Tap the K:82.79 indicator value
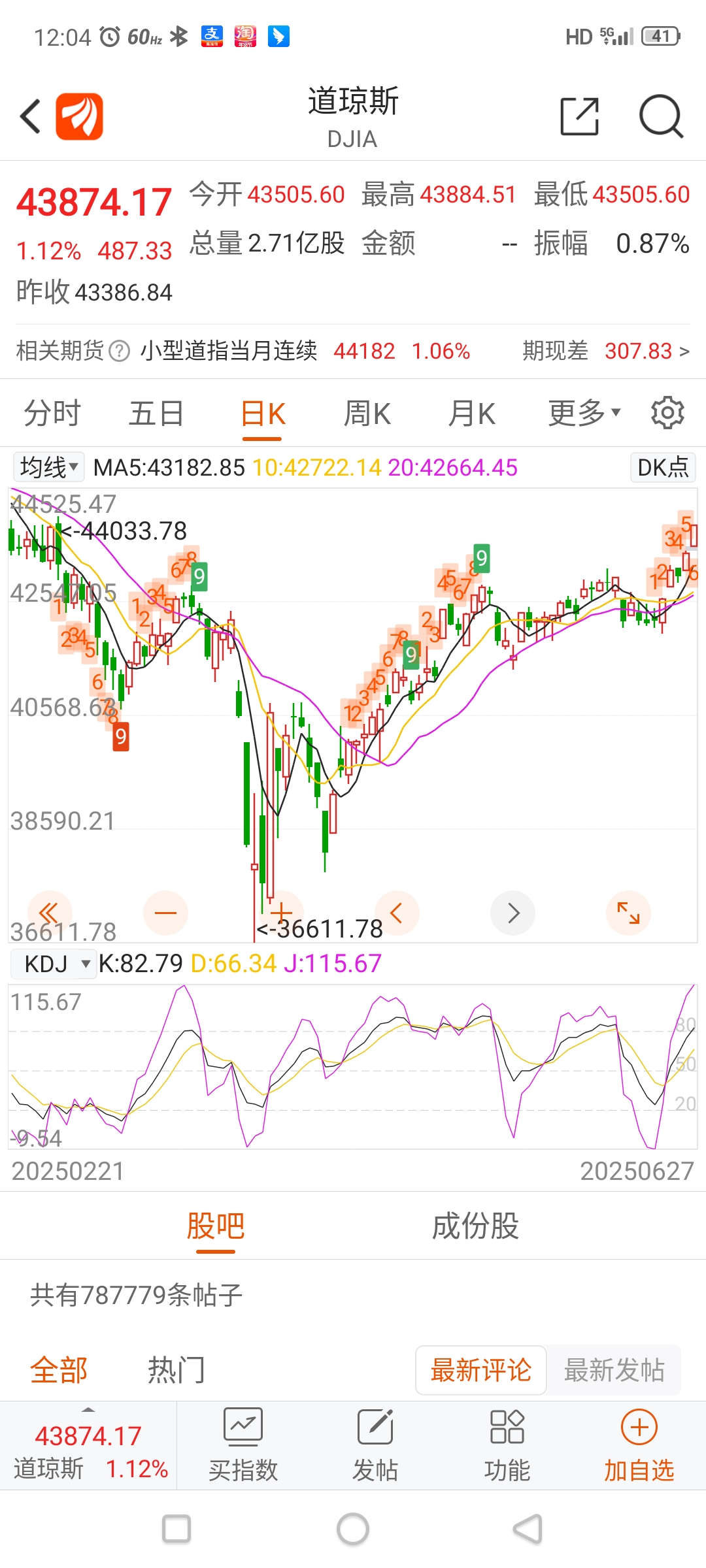 tap(141, 964)
